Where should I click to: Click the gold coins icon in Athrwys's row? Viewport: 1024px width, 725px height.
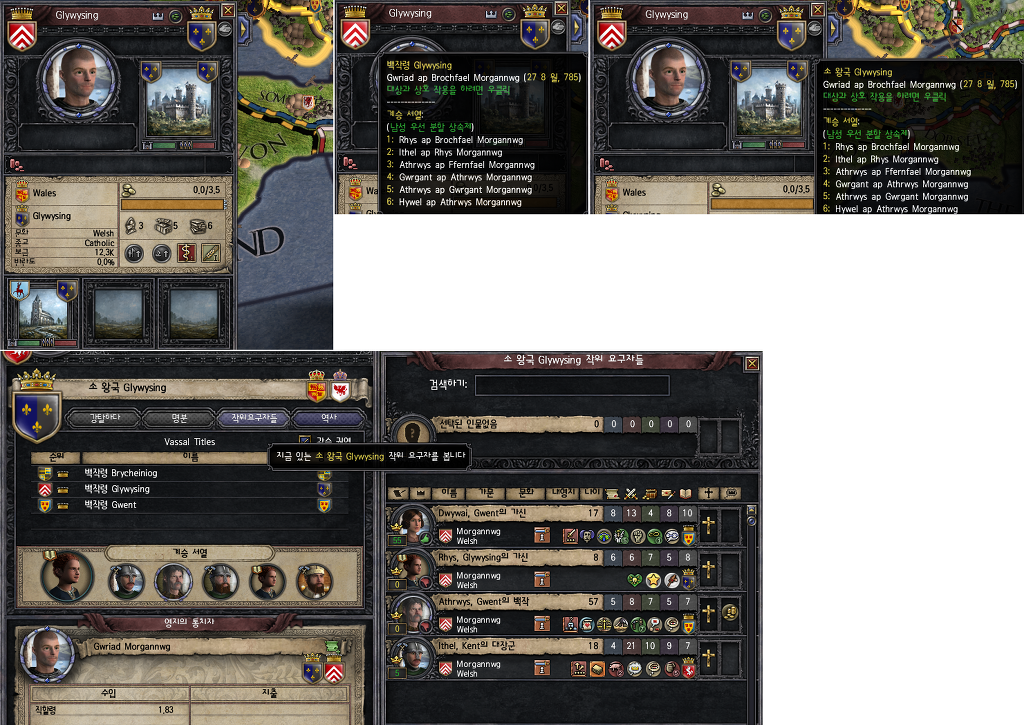(x=730, y=612)
